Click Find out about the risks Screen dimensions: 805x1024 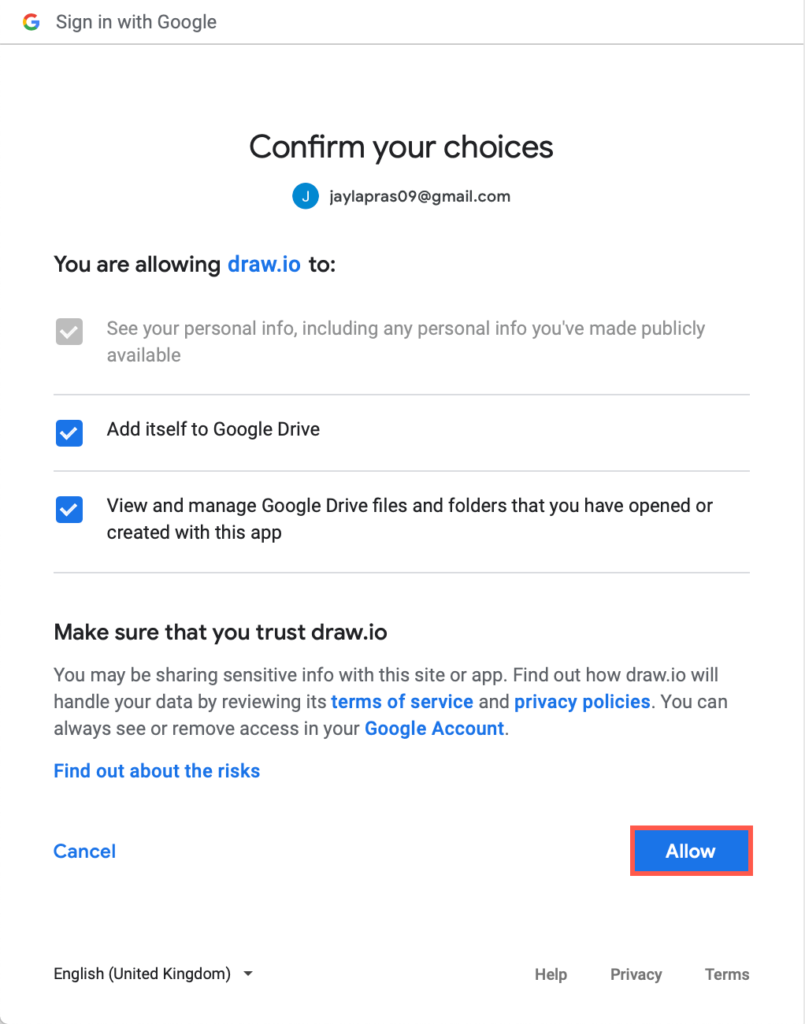point(157,771)
